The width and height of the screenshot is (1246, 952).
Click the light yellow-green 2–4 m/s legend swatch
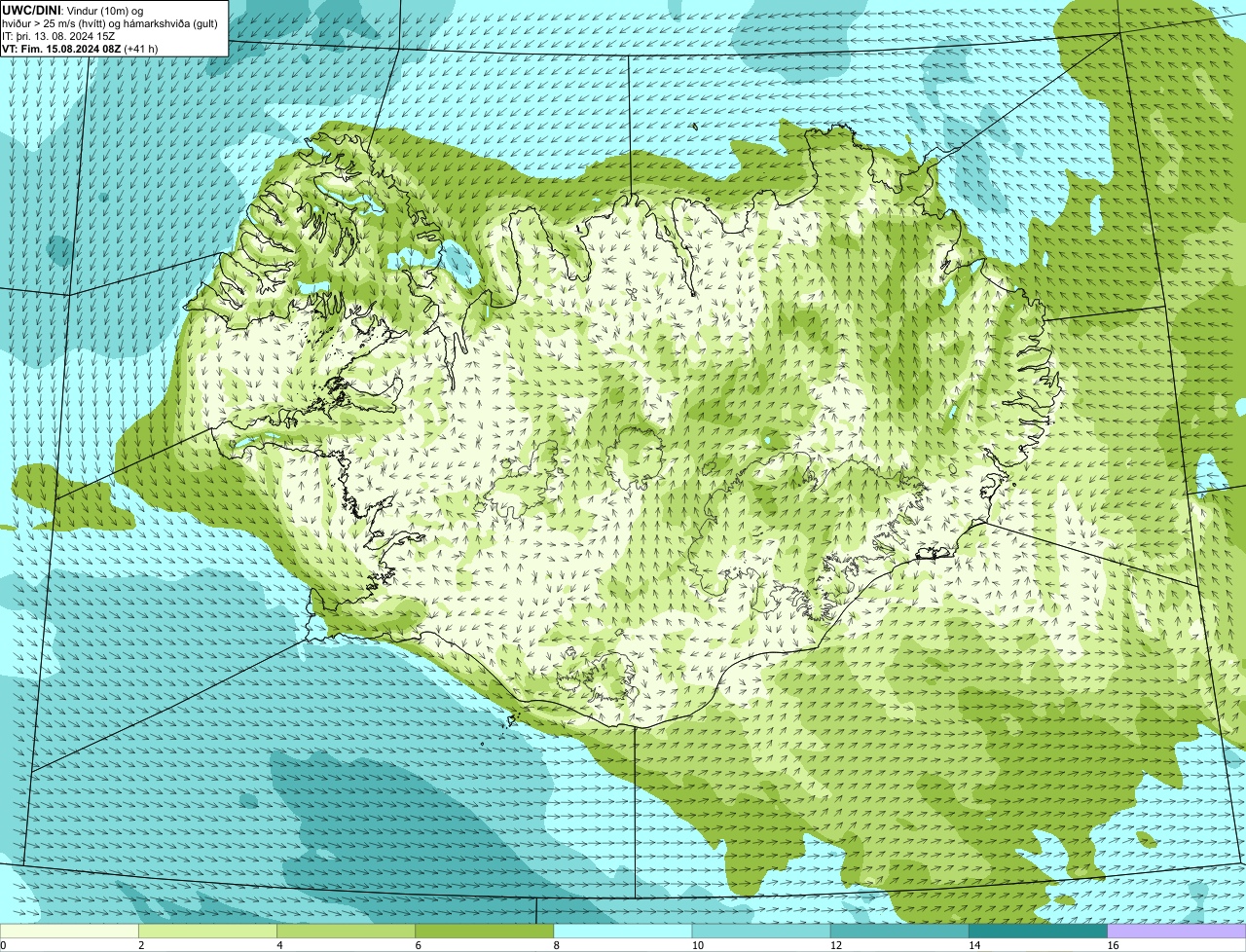(x=207, y=932)
